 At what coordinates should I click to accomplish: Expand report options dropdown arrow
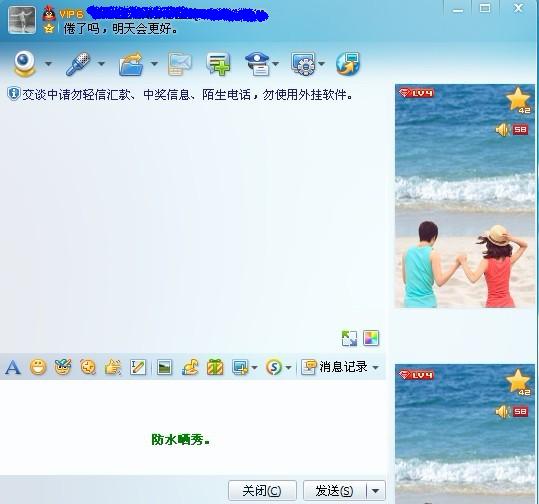[x=275, y=64]
